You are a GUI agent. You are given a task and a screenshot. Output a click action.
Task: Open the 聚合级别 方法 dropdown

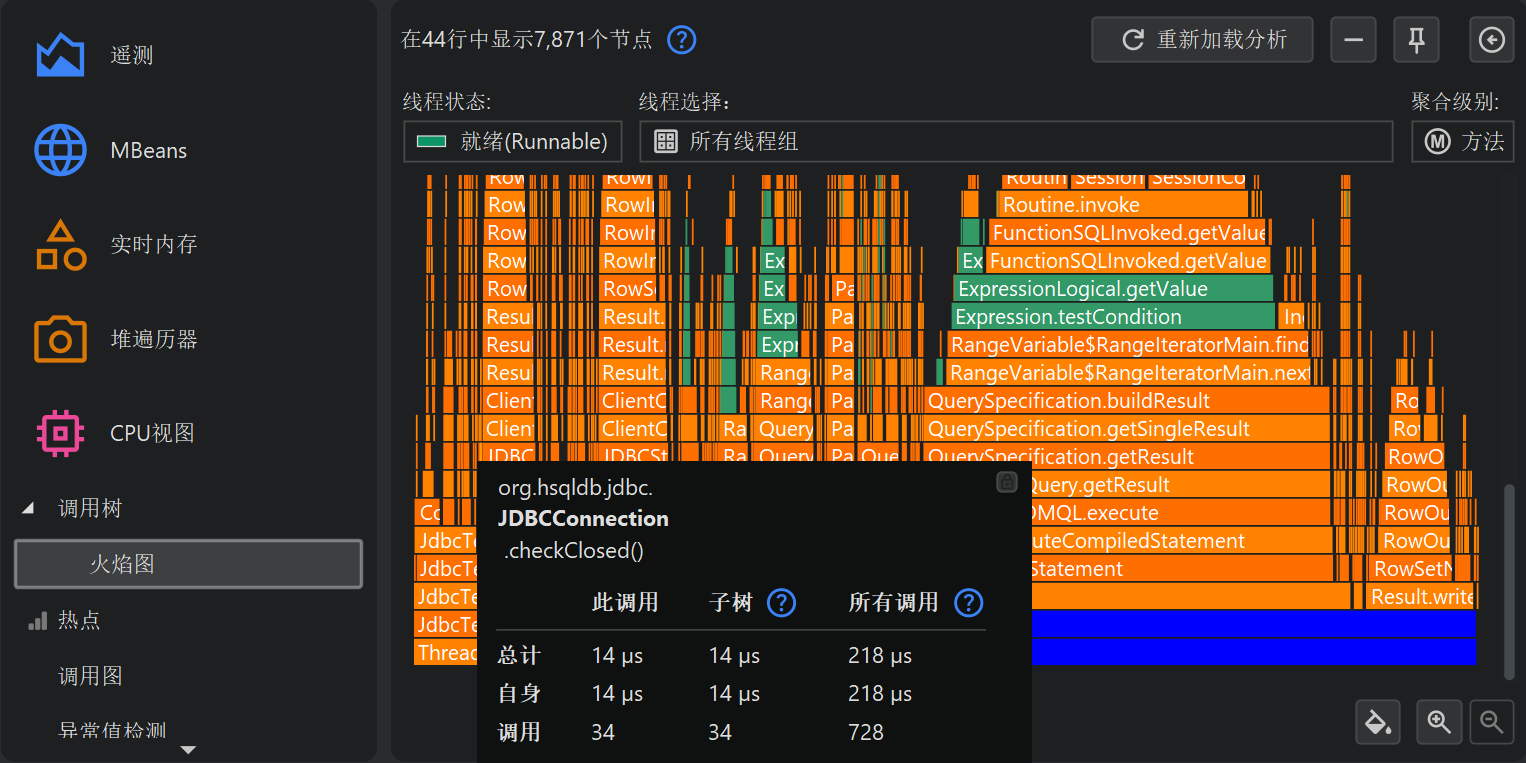pyautogui.click(x=1462, y=142)
